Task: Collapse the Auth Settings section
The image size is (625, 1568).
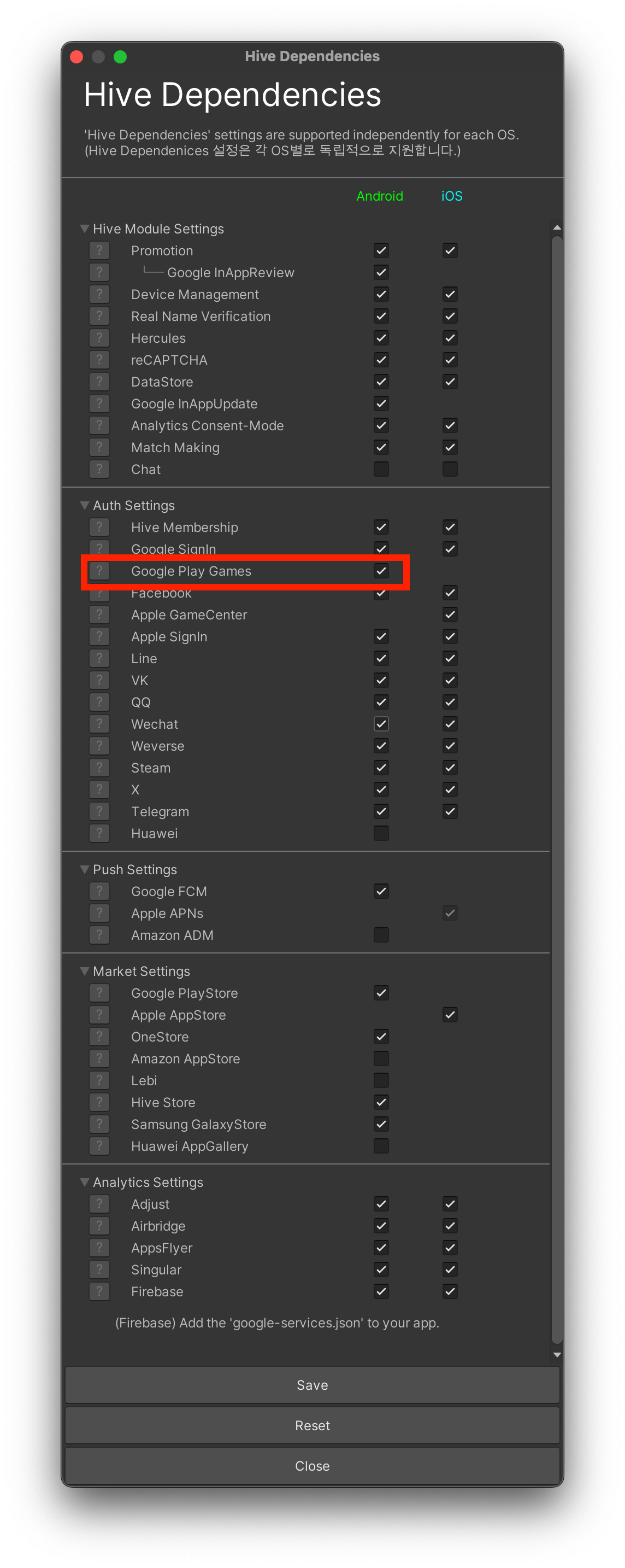Action: (x=85, y=505)
